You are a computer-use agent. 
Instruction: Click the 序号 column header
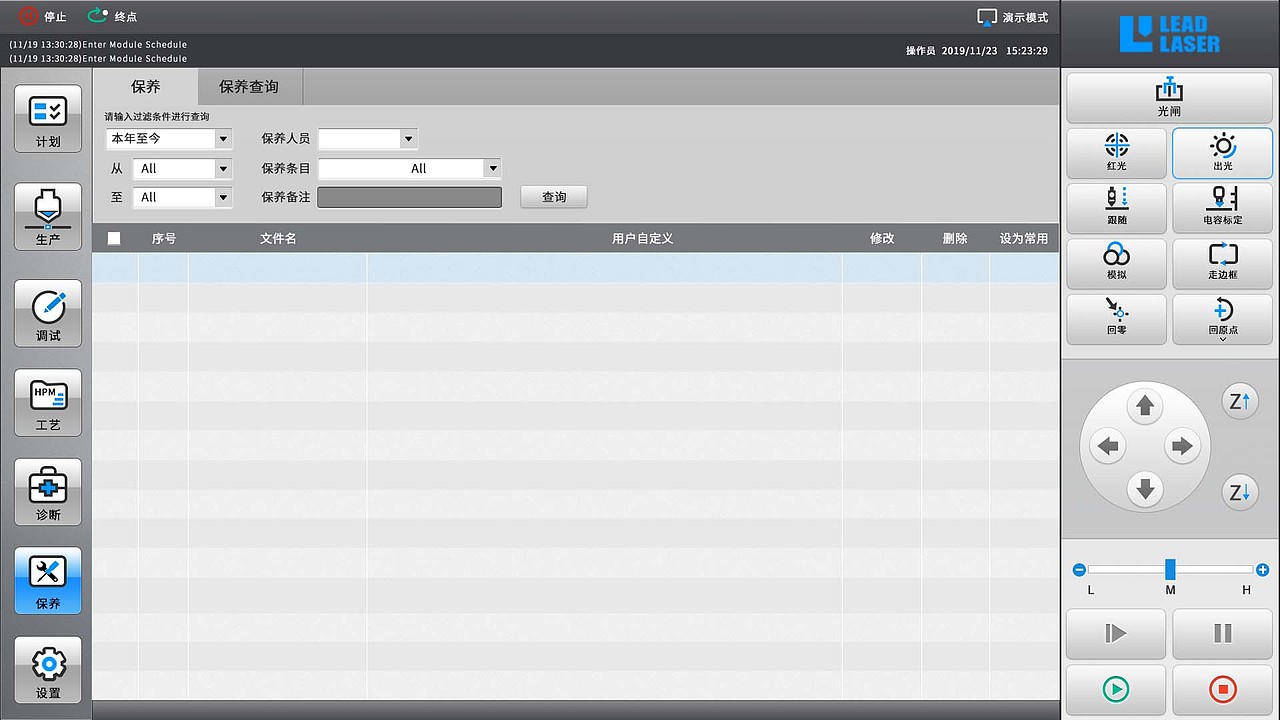(x=164, y=238)
